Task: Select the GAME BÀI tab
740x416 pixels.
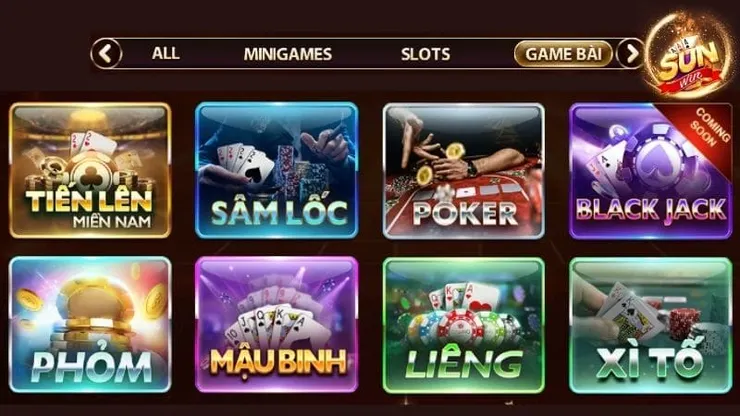Action: point(563,53)
